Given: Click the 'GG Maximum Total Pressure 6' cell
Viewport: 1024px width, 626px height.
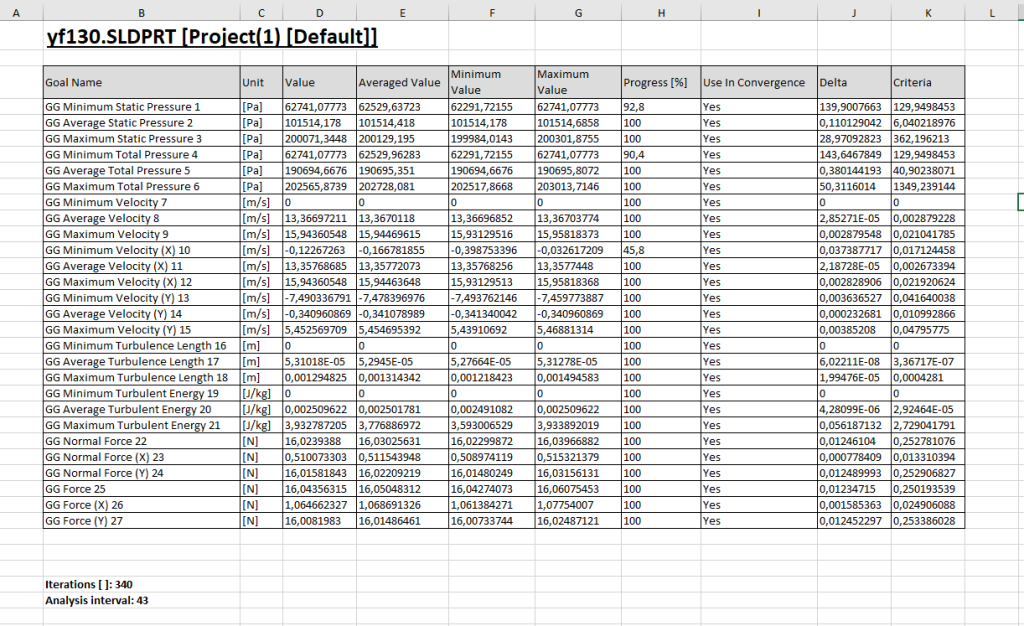Looking at the screenshot, I should [x=142, y=187].
